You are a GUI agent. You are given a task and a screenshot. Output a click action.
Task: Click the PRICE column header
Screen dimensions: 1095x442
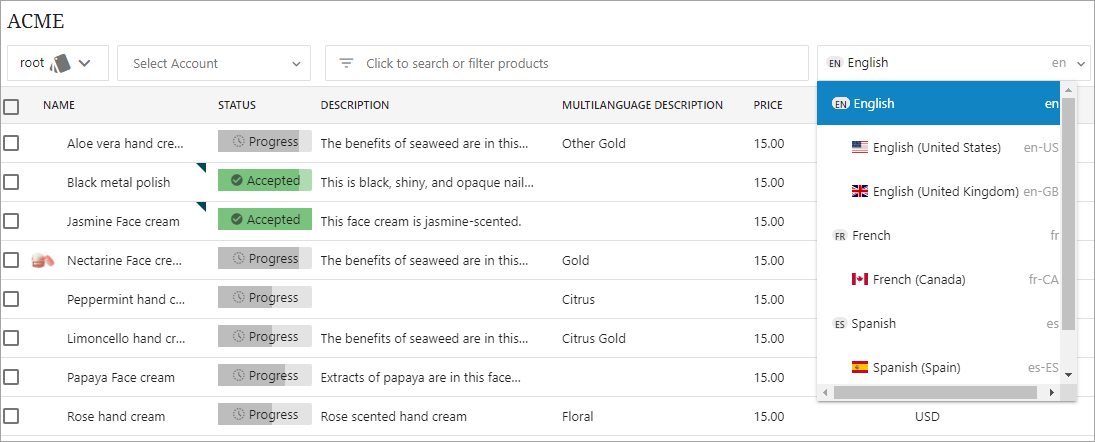[x=768, y=105]
